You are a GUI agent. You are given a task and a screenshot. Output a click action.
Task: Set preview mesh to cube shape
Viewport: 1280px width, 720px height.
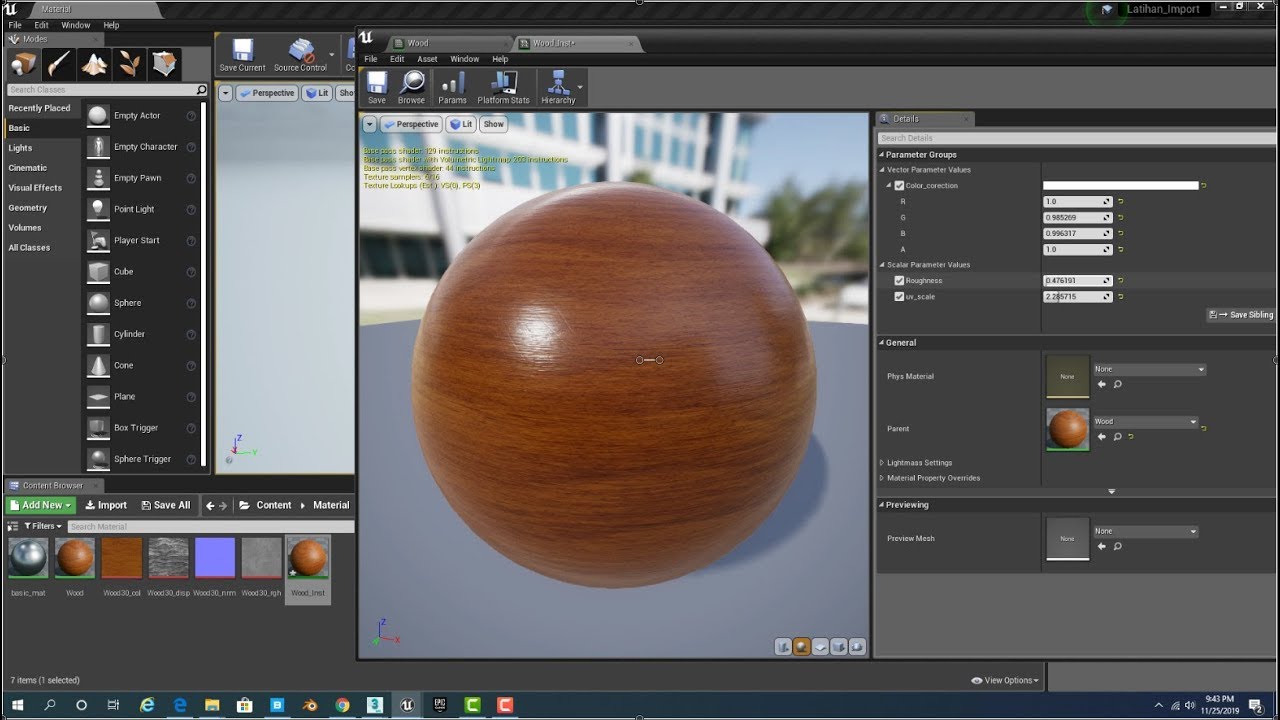pos(840,647)
